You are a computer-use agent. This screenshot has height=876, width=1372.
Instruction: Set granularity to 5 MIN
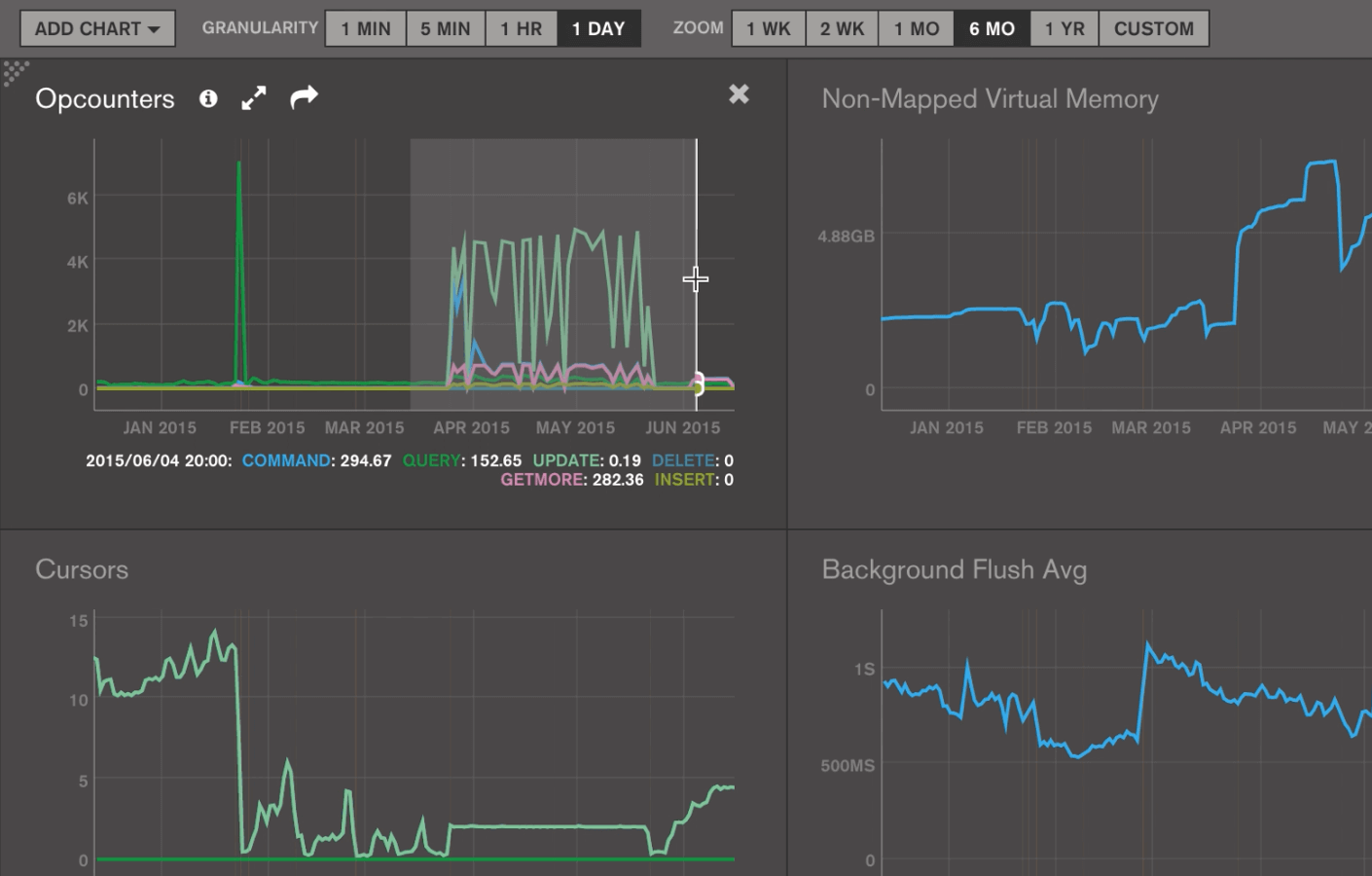446,28
